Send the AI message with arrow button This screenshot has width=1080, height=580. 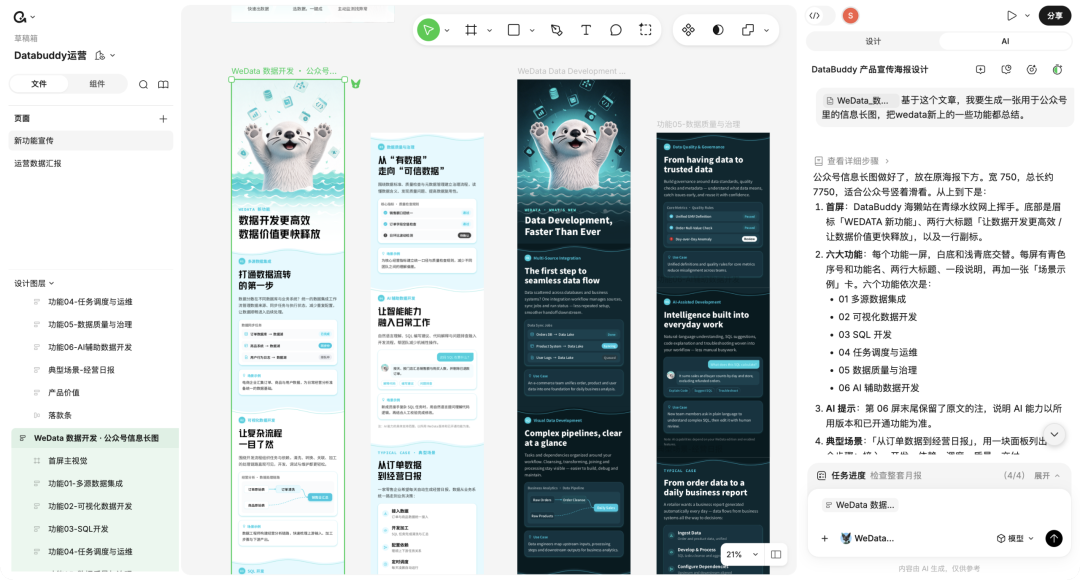1054,538
